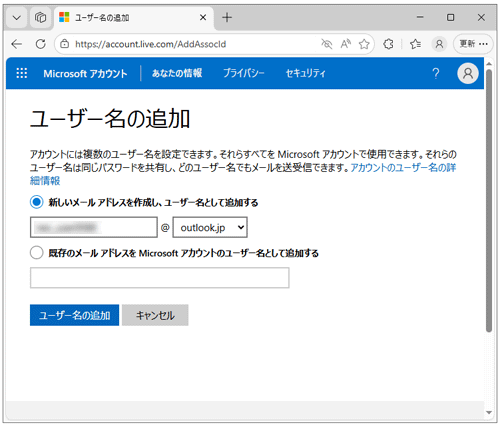Open the tab actions dropdown chevron
The image size is (500, 427).
[17, 17]
